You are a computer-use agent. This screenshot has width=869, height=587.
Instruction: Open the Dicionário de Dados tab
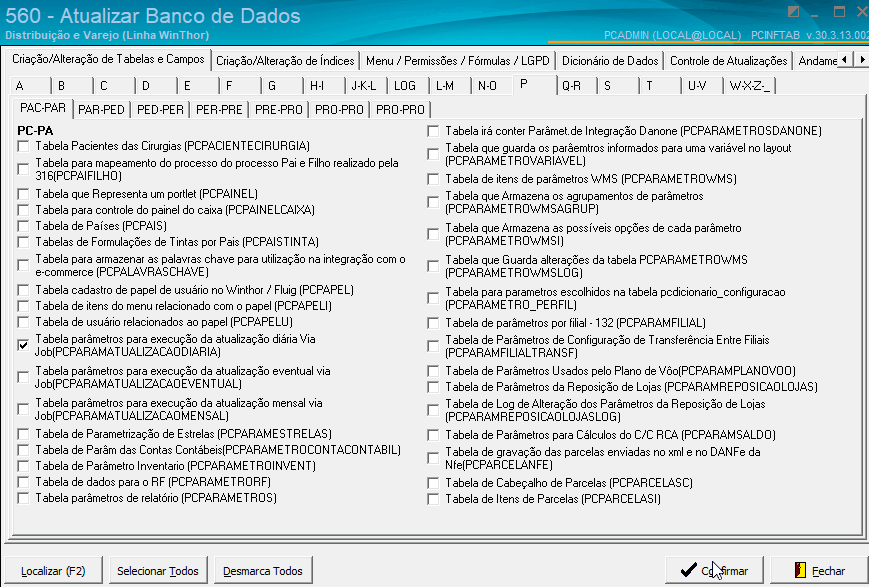click(610, 61)
